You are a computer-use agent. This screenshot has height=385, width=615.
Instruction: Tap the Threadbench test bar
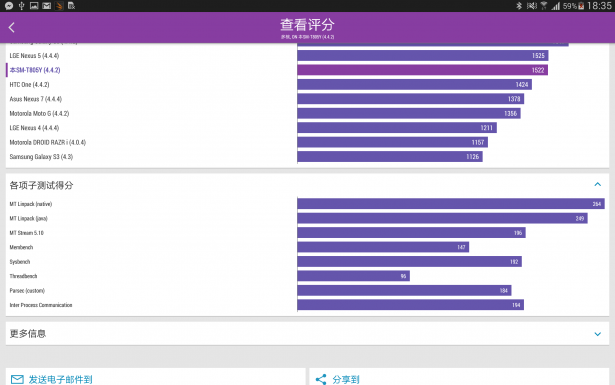(x=353, y=276)
